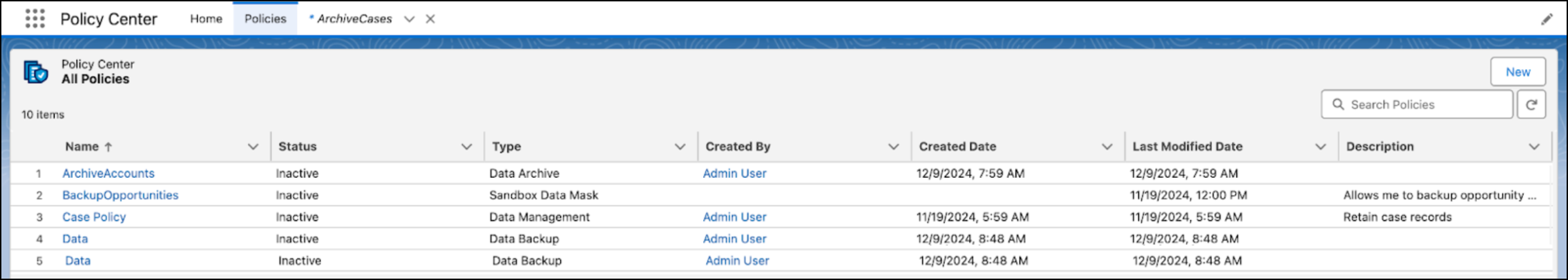Viewport: 1568px width, 280px height.
Task: Open the Created Date column menu chevron
Action: (1107, 147)
